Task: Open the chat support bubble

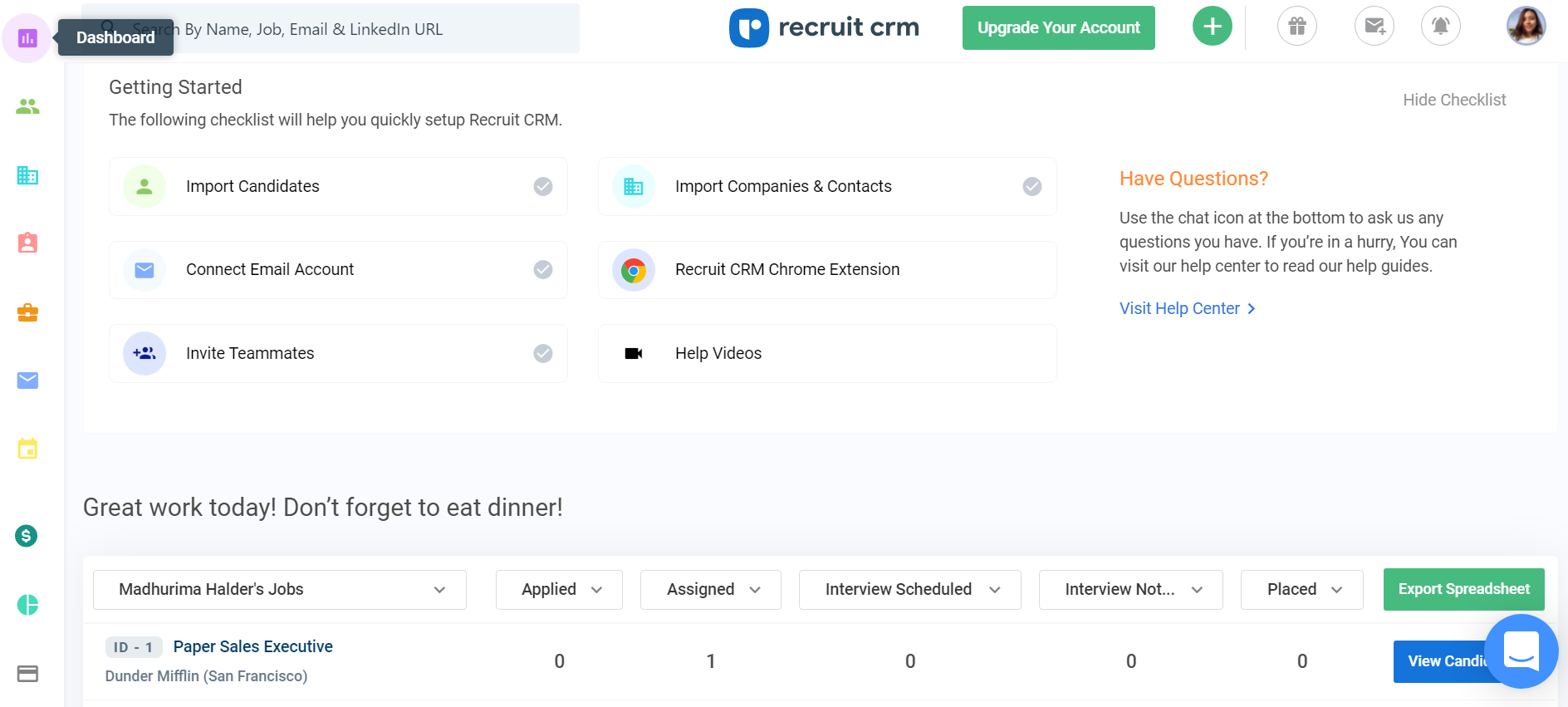Action: pos(1521,651)
